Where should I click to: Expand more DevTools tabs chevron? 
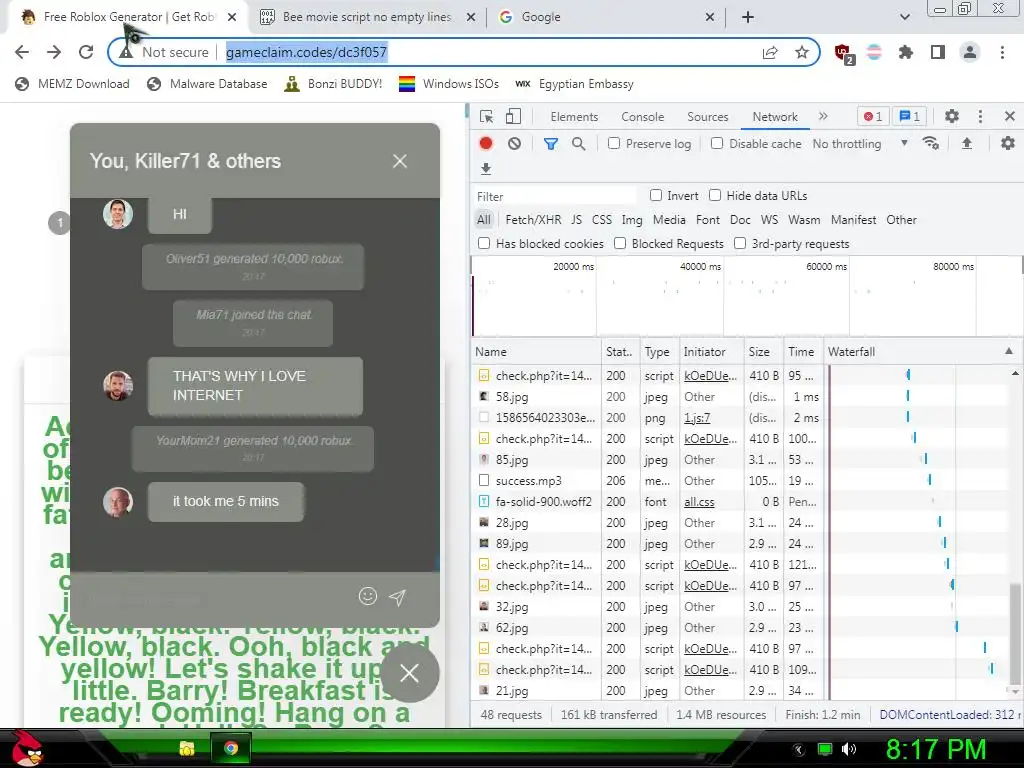click(x=823, y=116)
